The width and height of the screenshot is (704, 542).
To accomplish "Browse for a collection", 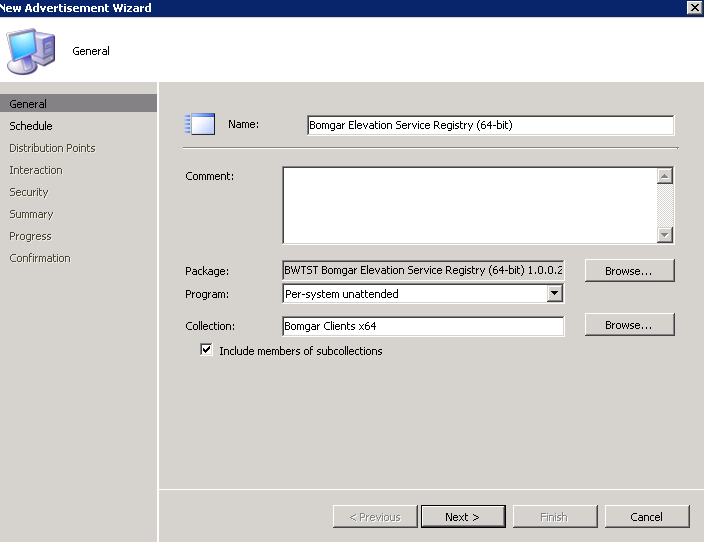I will pos(629,325).
